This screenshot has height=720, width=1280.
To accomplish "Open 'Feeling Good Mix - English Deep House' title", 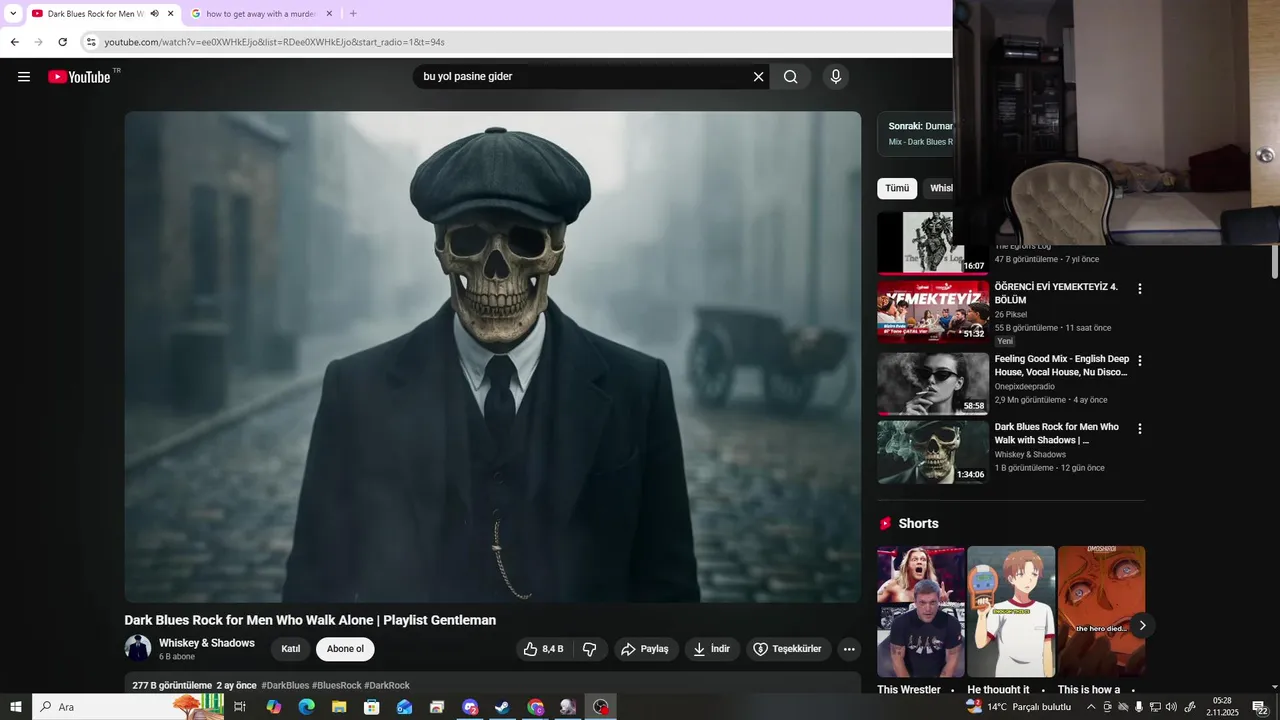I will pyautogui.click(x=1061, y=365).
